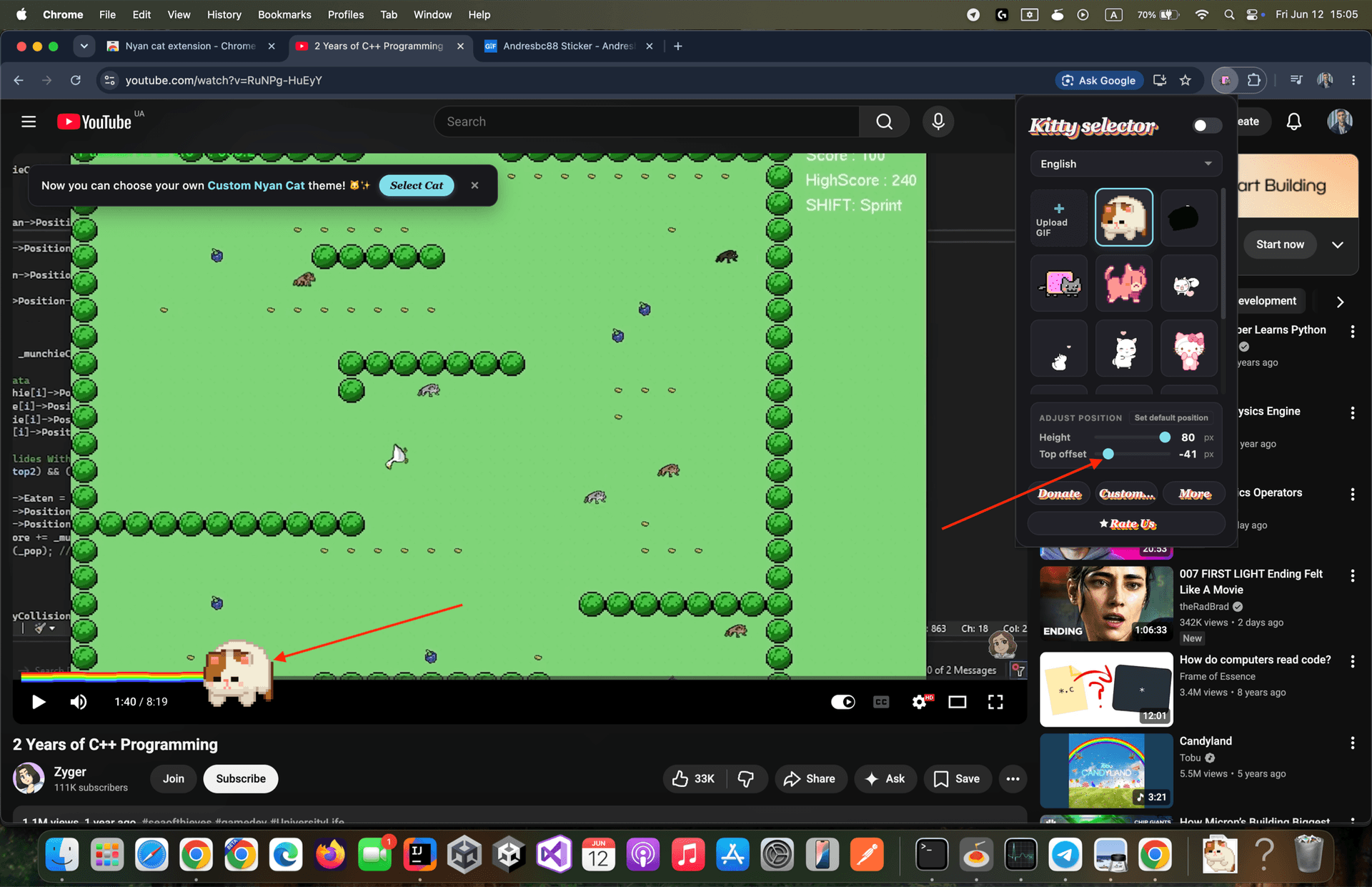Viewport: 1372px width, 887px height.
Task: Open YouTube hamburger guide menu
Action: point(29,122)
